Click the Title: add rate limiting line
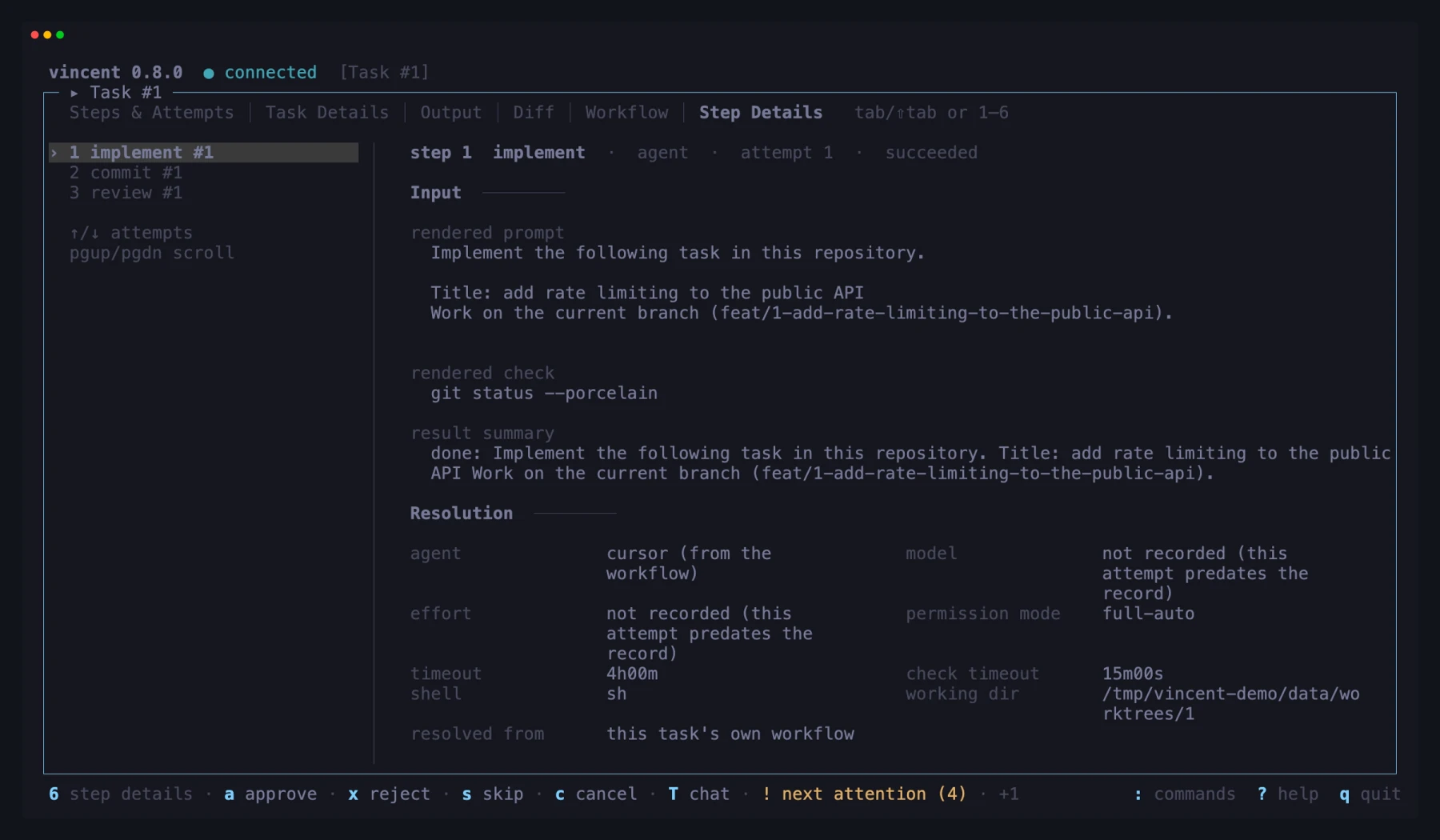Screen dimensions: 1440x840 [x=647, y=293]
